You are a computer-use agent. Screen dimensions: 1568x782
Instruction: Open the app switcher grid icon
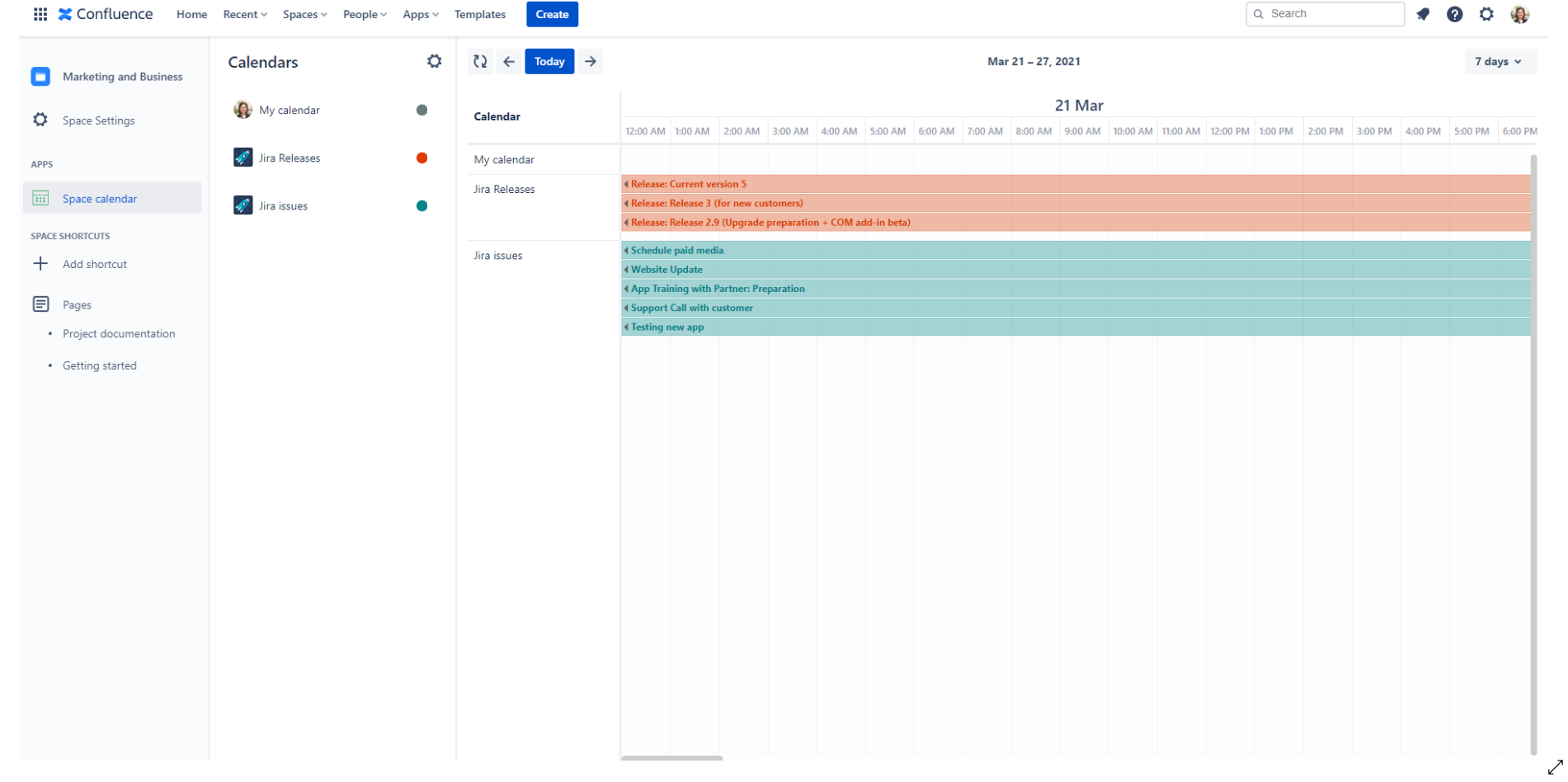[x=40, y=13]
